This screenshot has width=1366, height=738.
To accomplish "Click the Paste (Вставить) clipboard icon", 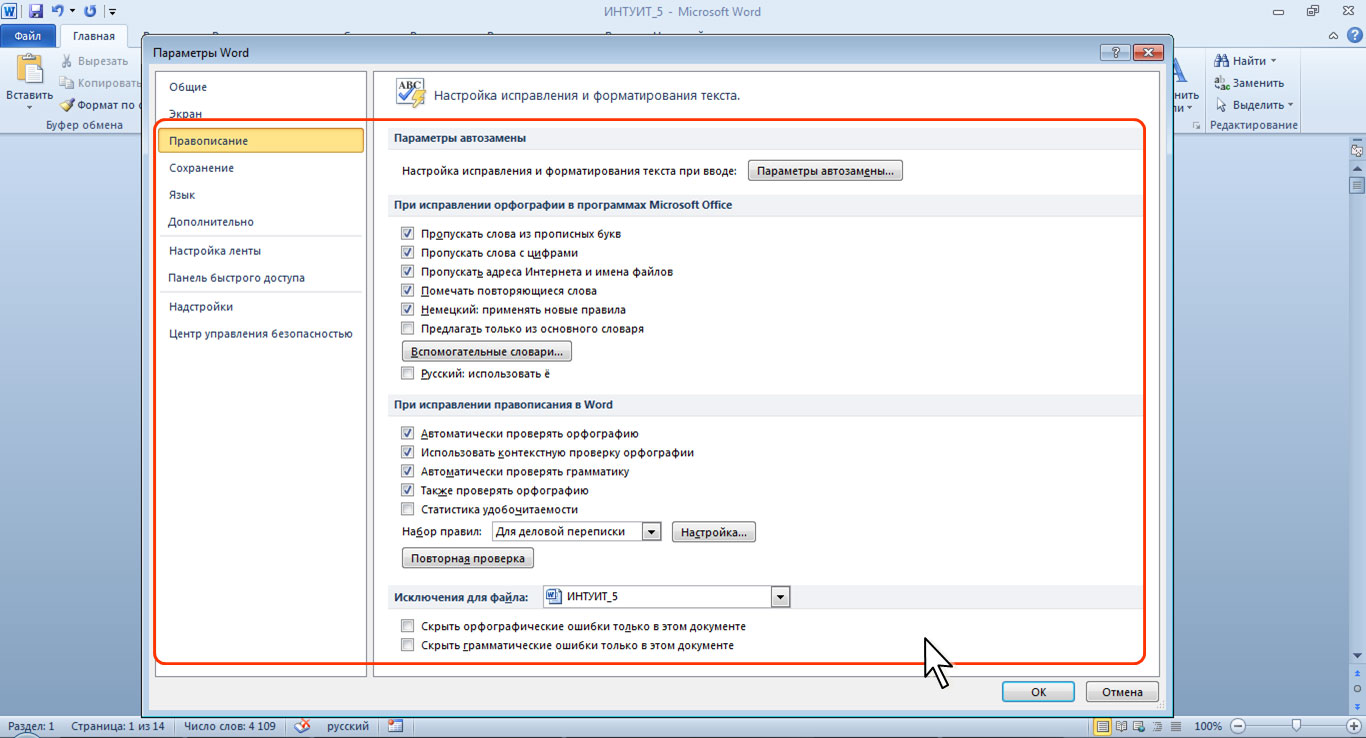I will pyautogui.click(x=30, y=70).
